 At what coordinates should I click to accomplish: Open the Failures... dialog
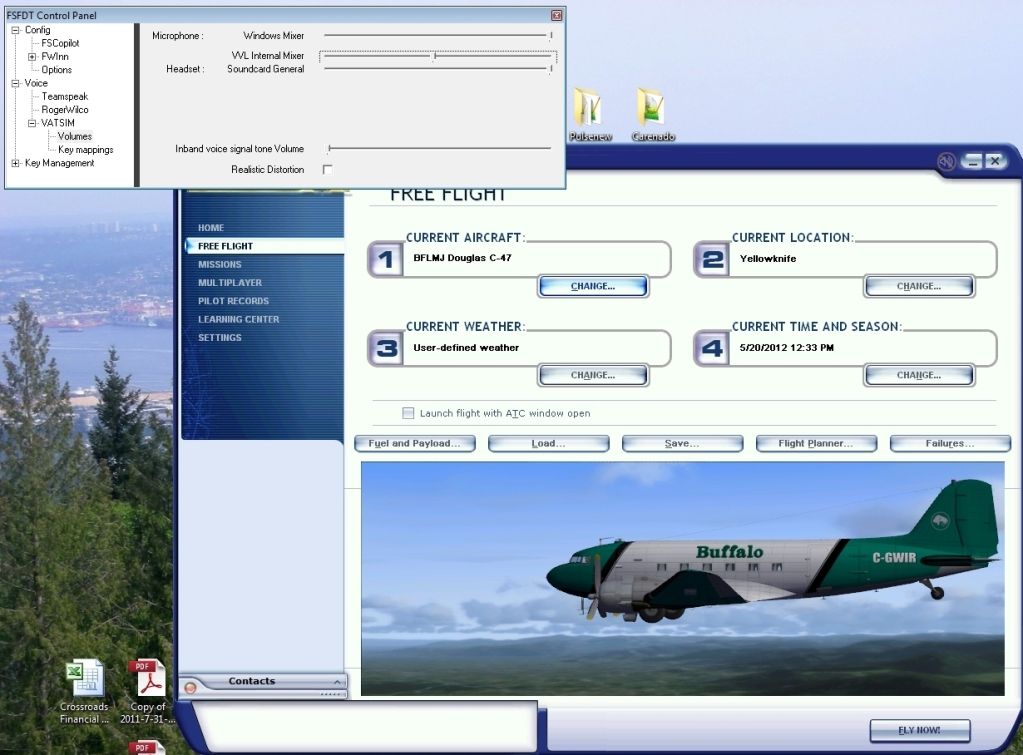pyautogui.click(x=949, y=444)
